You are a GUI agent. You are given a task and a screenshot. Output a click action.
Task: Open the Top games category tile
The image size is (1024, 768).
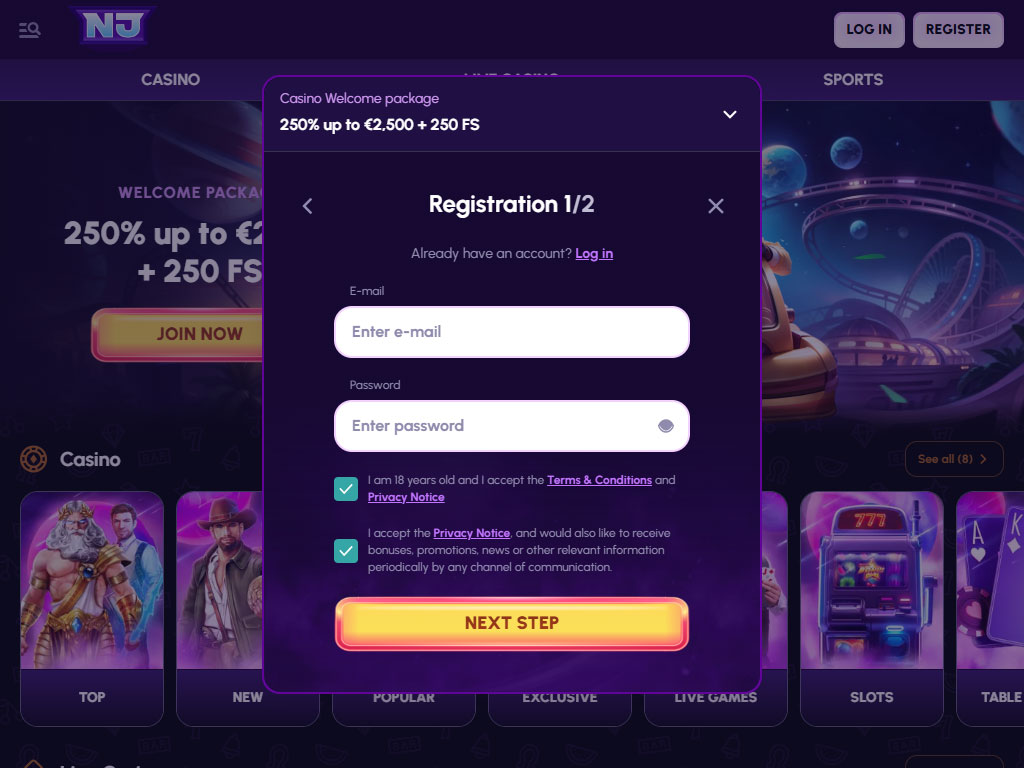point(92,609)
